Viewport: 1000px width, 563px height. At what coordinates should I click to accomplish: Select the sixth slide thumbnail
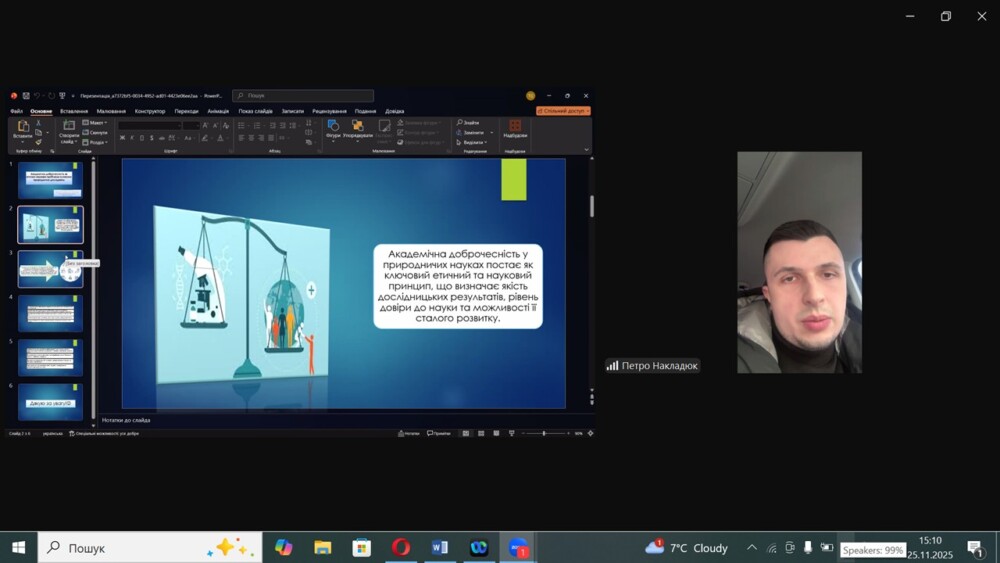click(50, 401)
